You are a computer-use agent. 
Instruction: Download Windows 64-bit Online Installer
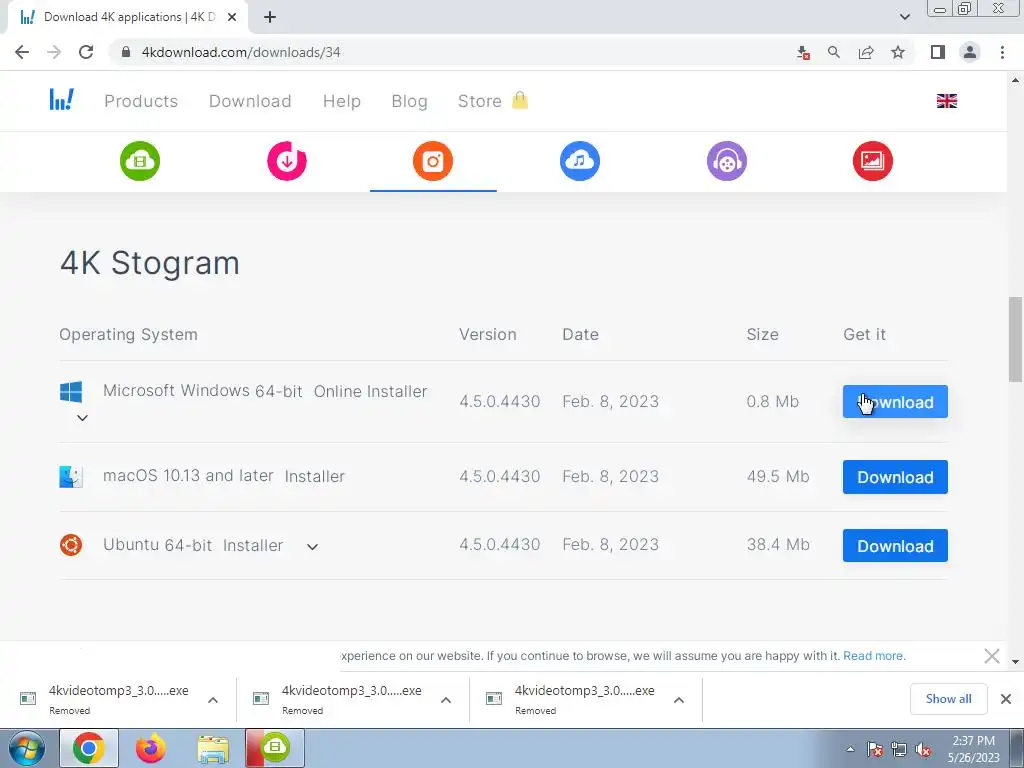pos(895,402)
